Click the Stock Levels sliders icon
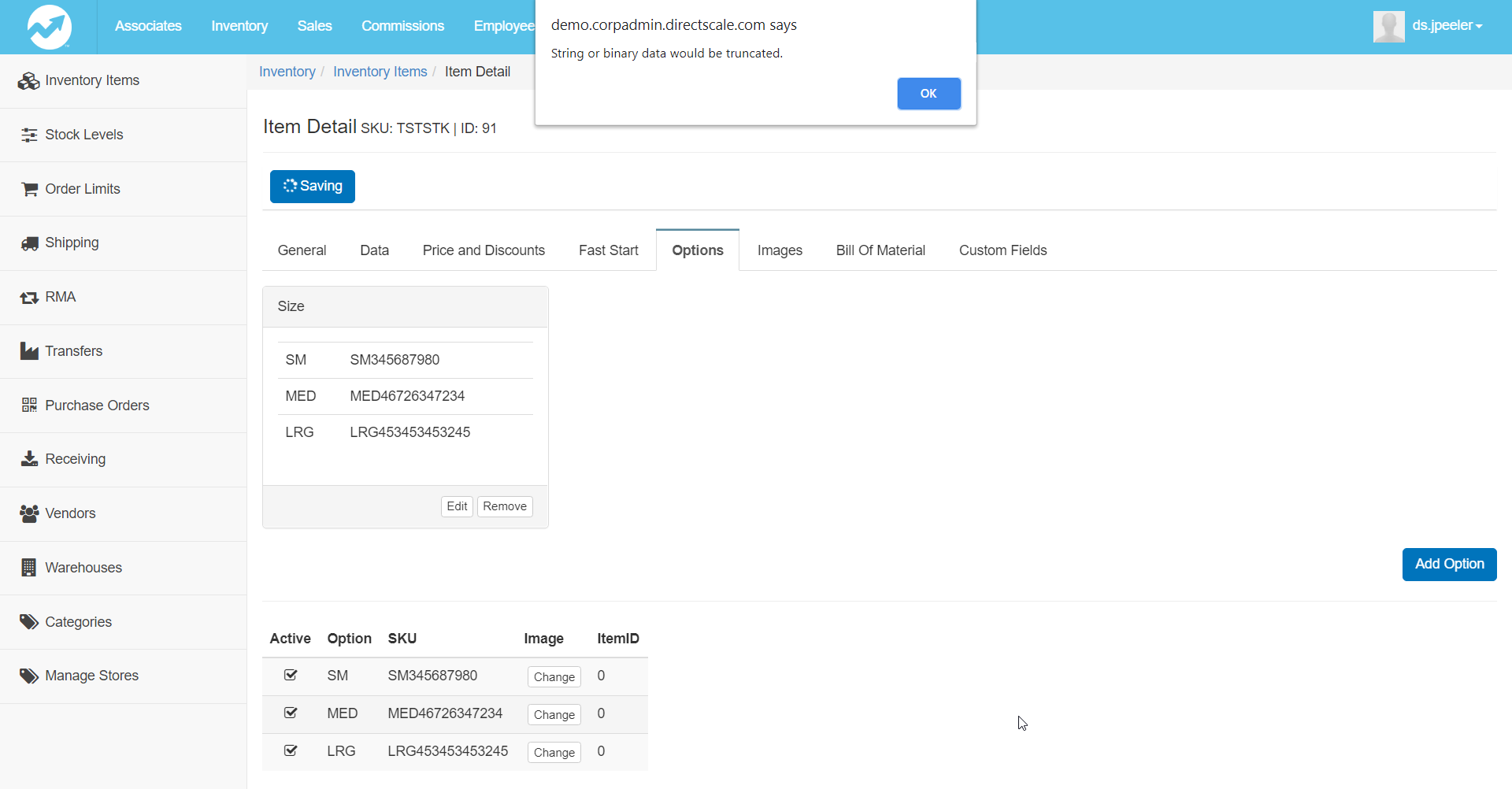This screenshot has width=1512, height=789. click(29, 135)
